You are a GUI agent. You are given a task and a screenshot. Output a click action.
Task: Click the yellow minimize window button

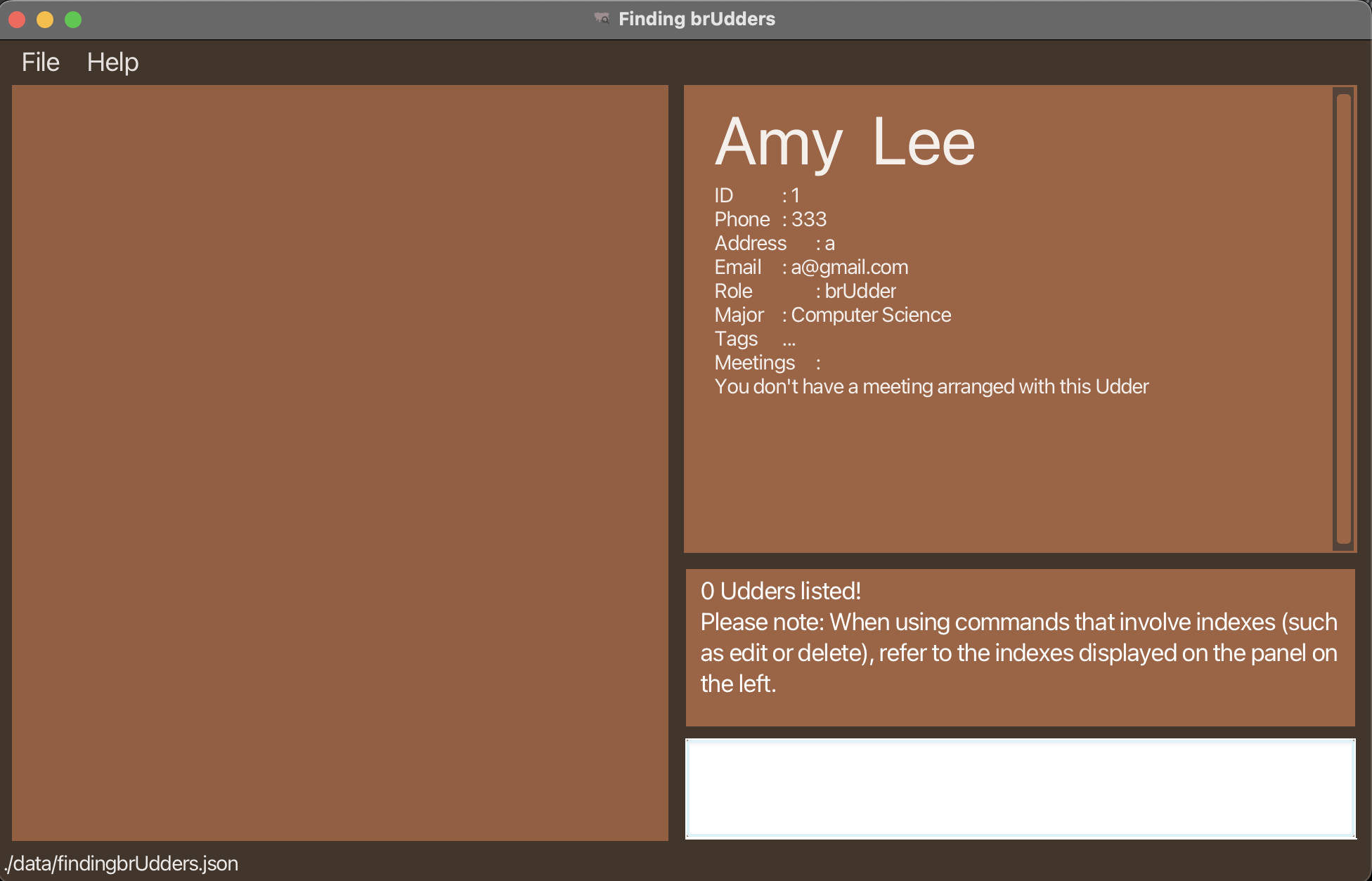click(45, 20)
